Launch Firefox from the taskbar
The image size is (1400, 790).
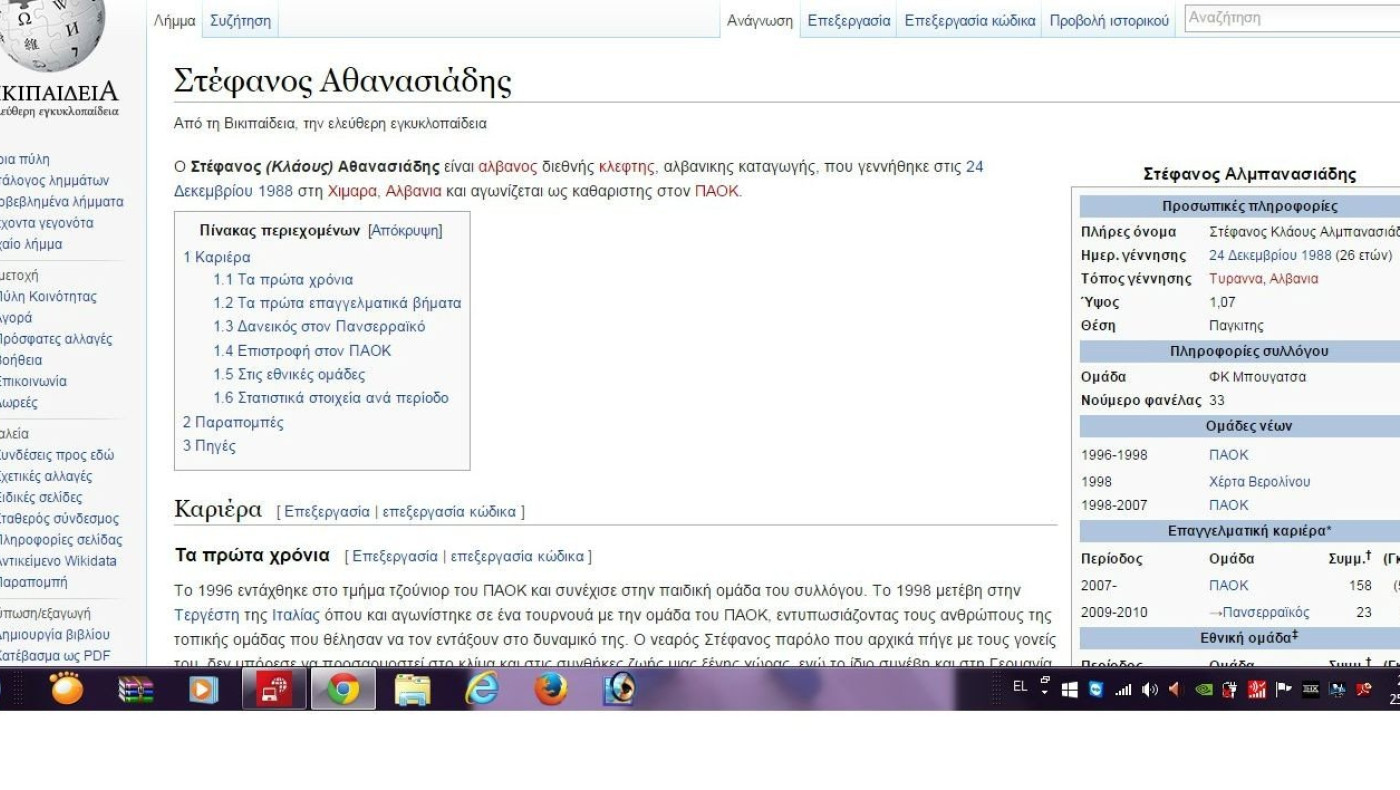pos(551,688)
